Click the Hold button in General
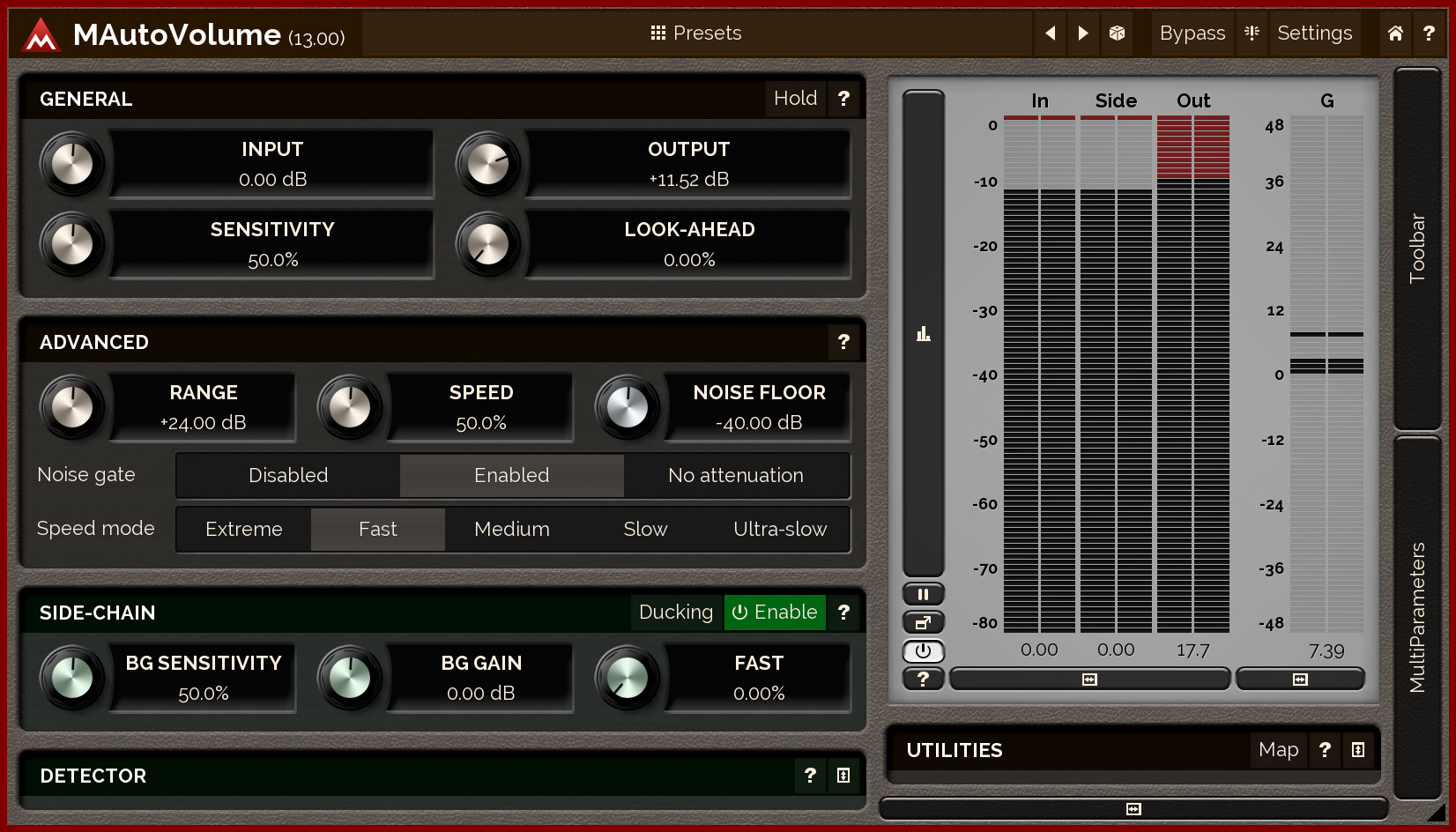The image size is (1456, 832). (795, 99)
